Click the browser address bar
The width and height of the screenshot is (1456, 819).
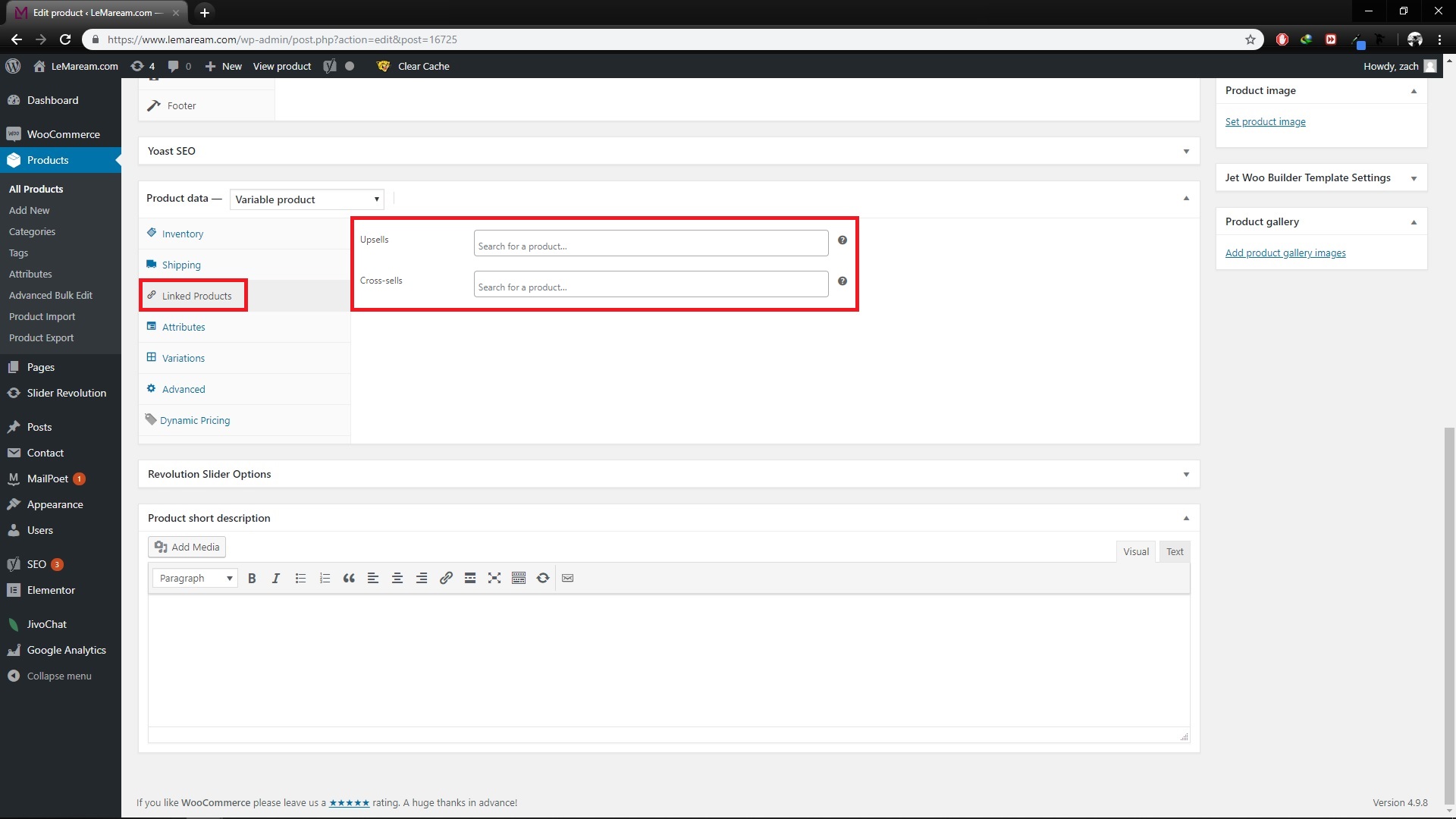667,39
